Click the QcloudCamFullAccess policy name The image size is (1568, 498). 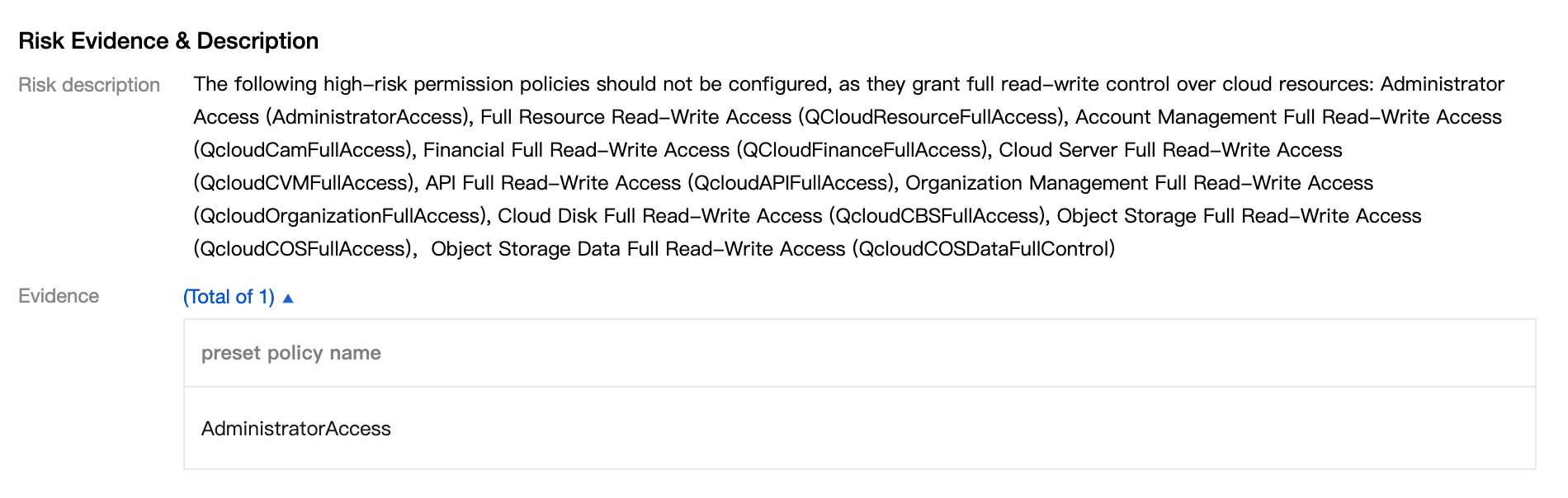[303, 150]
